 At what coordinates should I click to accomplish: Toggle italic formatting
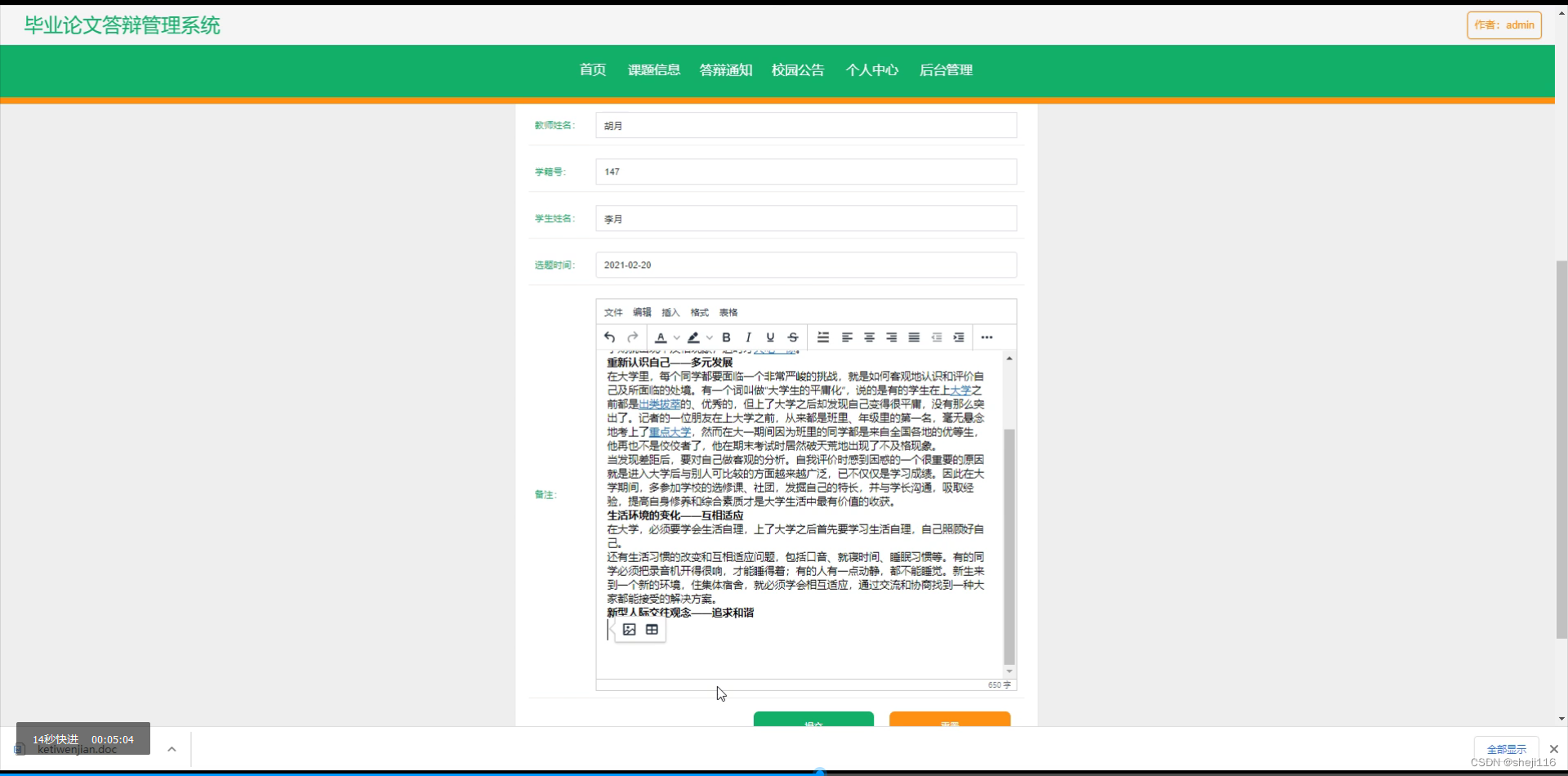pyautogui.click(x=748, y=337)
